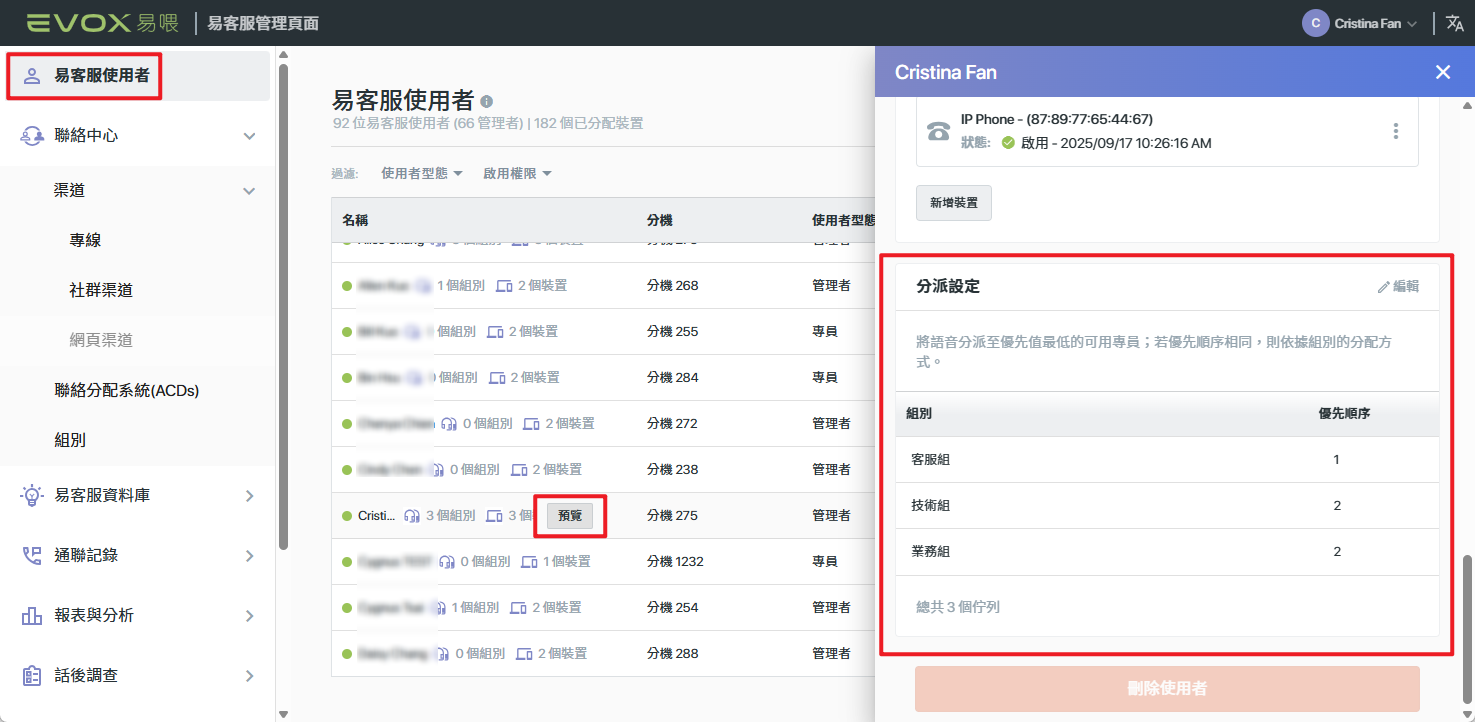Image resolution: width=1475 pixels, height=722 pixels.
Task: Click the sidebar scroll down arrow
Action: pyautogui.click(x=283, y=714)
